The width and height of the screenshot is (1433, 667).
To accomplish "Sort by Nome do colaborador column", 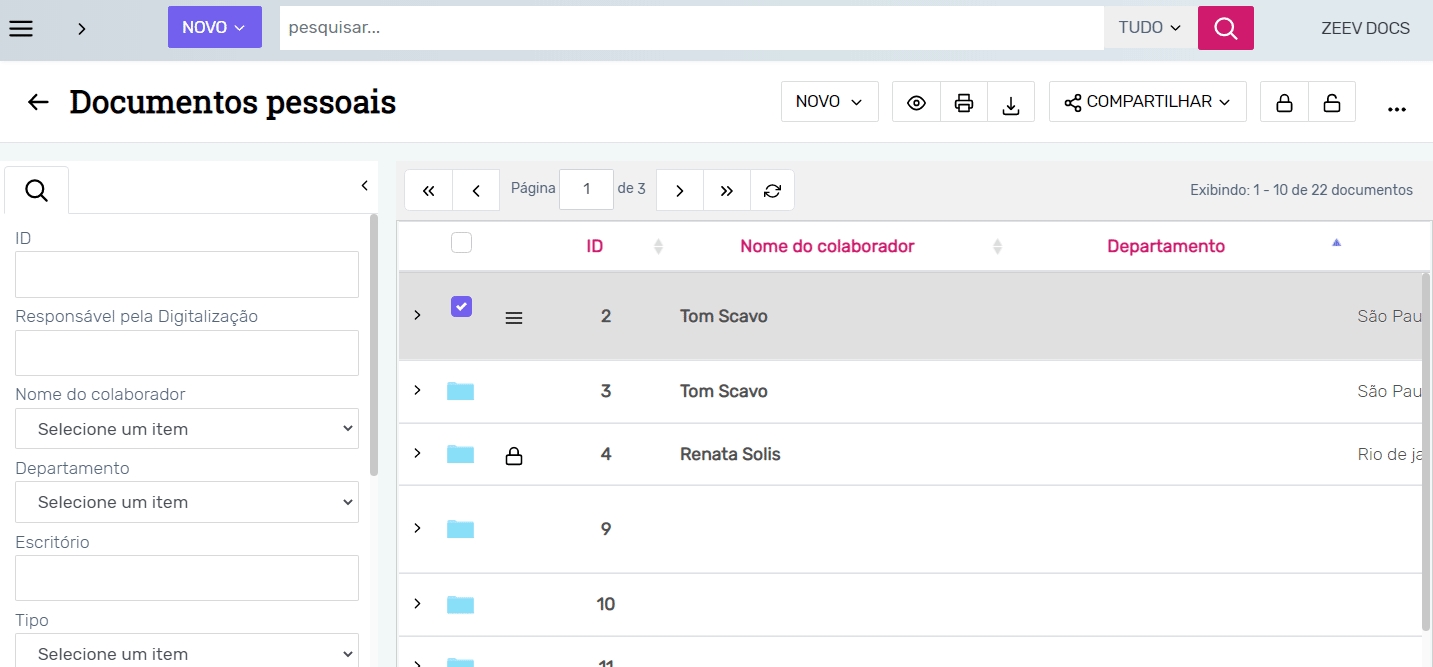I will (827, 246).
